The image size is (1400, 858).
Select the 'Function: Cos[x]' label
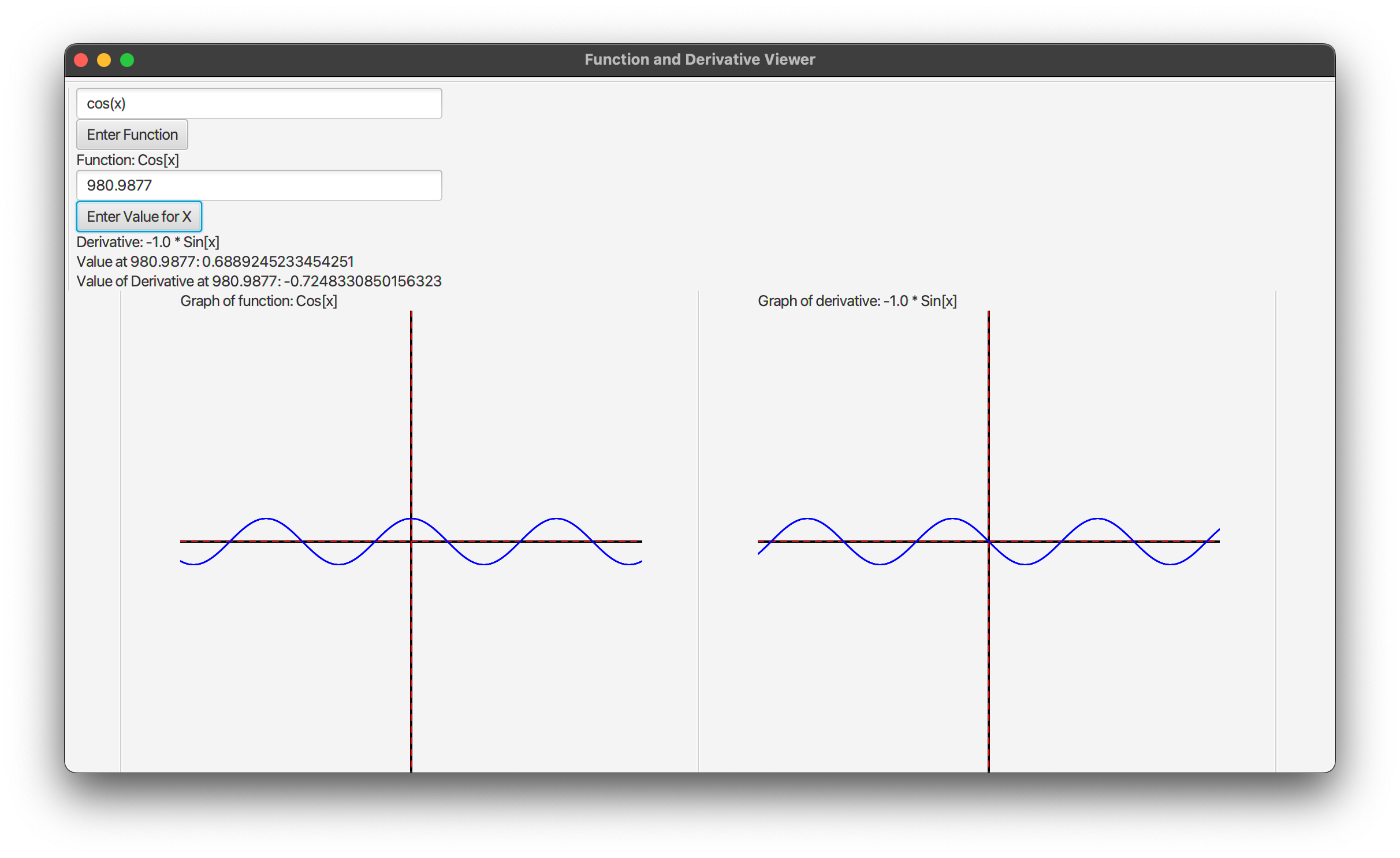click(128, 160)
